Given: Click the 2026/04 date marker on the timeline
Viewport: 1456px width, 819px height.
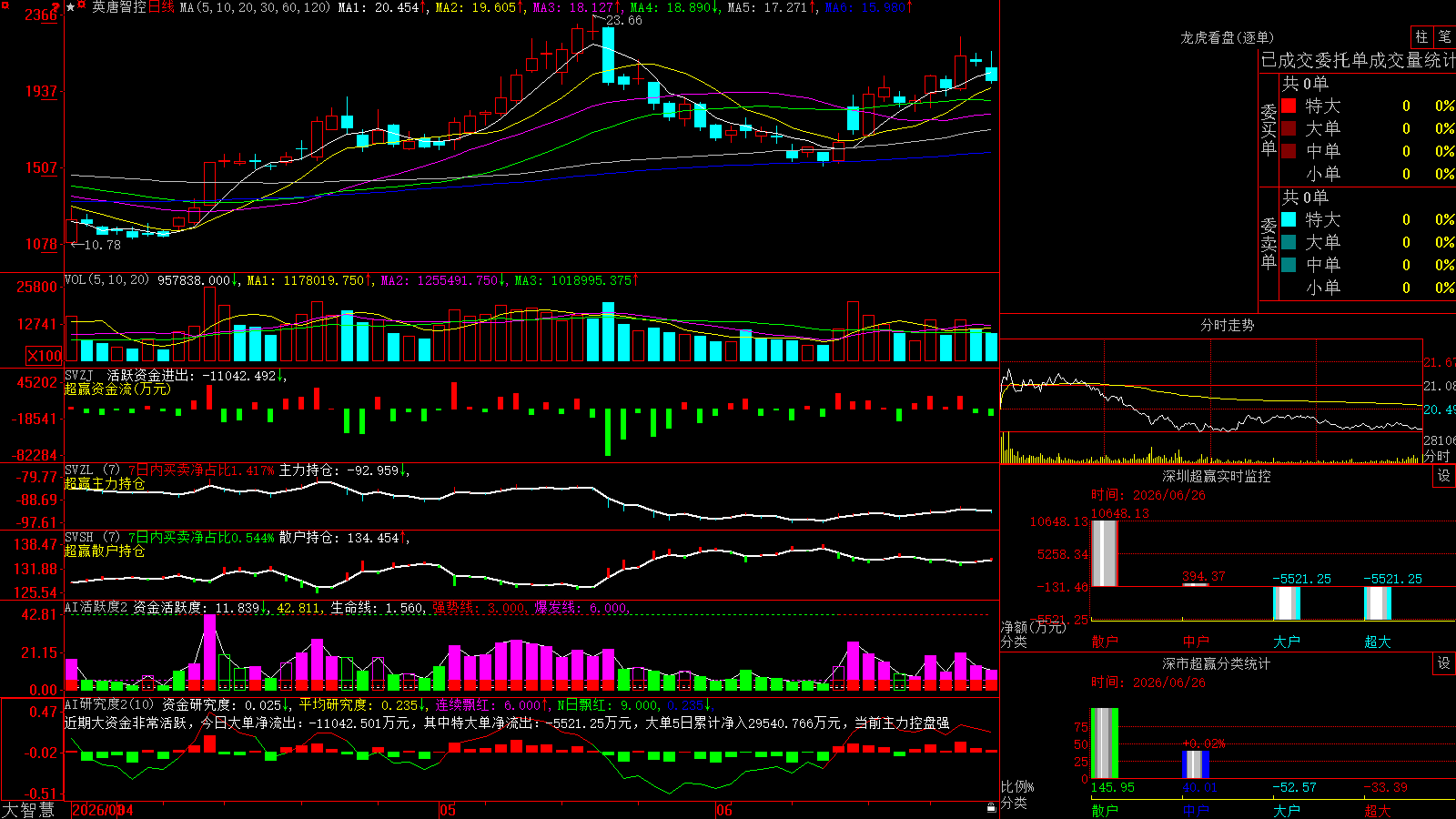Looking at the screenshot, I should pyautogui.click(x=103, y=810).
